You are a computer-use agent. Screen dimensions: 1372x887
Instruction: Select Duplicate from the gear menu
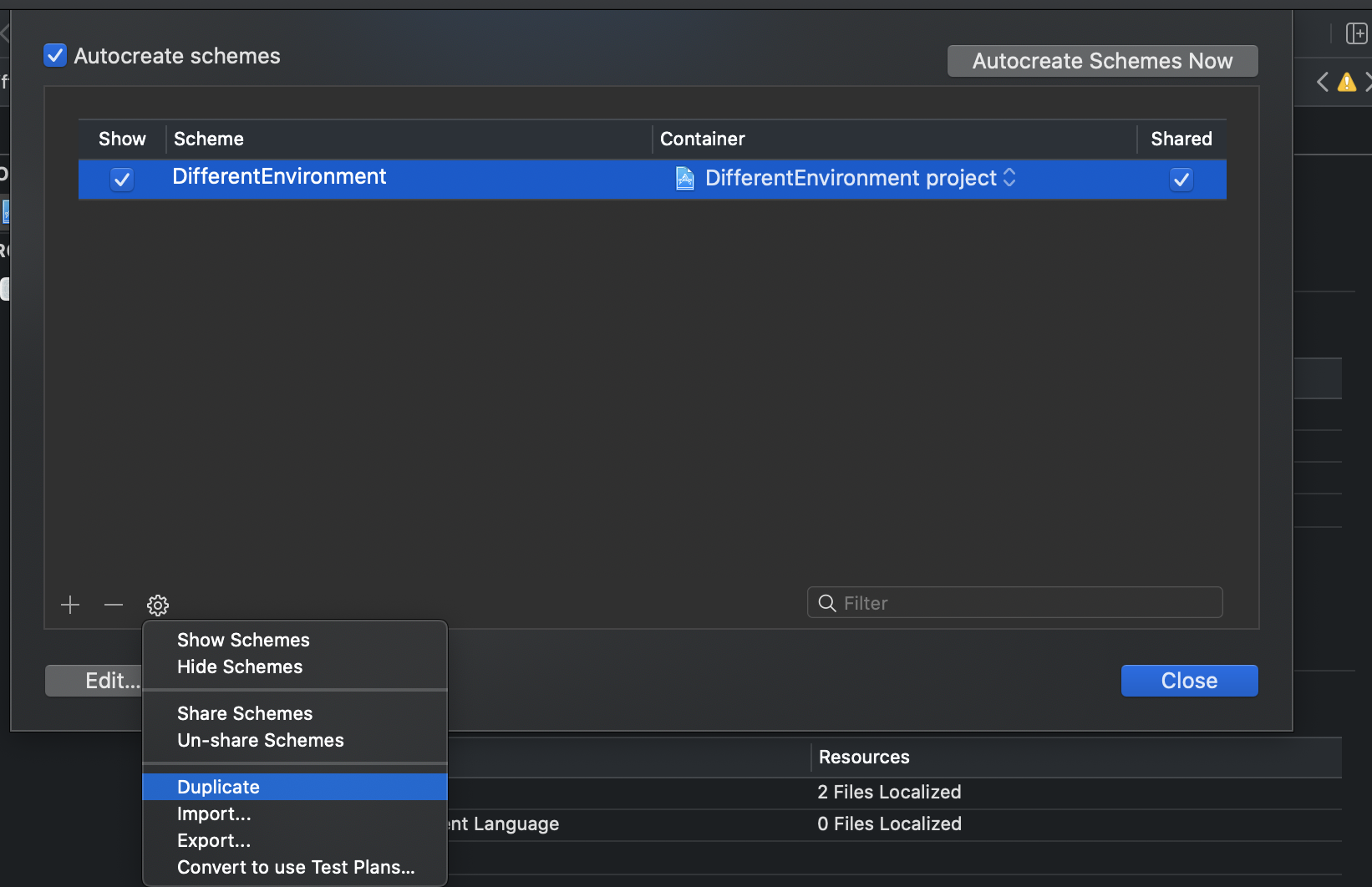(218, 787)
